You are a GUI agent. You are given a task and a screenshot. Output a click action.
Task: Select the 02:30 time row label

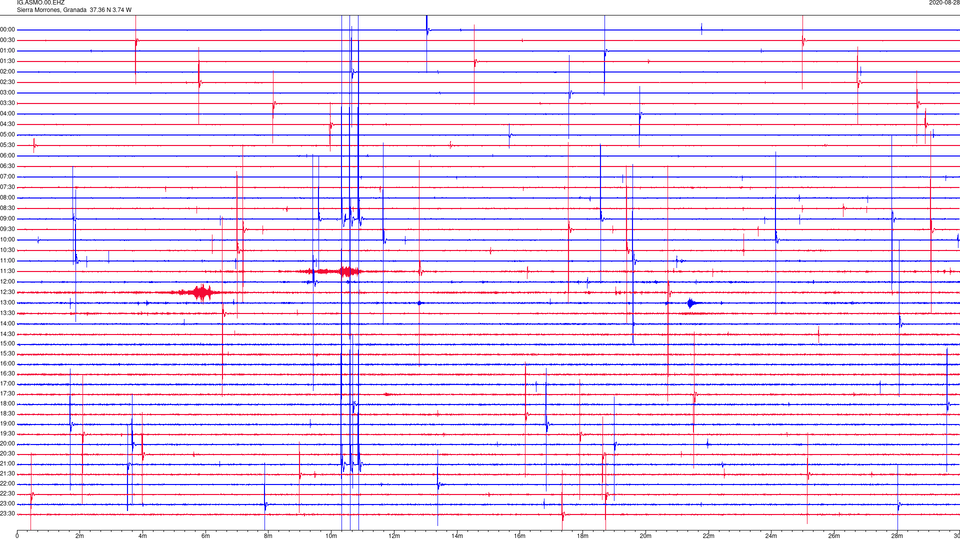coord(8,82)
